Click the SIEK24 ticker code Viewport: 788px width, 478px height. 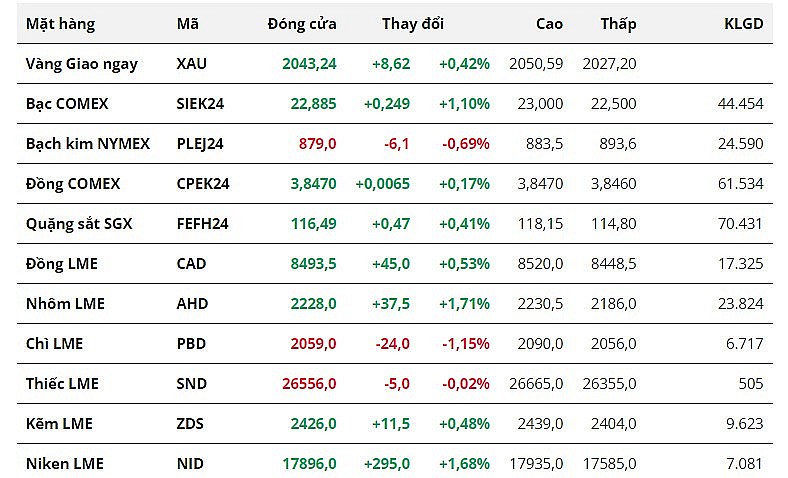(x=200, y=103)
